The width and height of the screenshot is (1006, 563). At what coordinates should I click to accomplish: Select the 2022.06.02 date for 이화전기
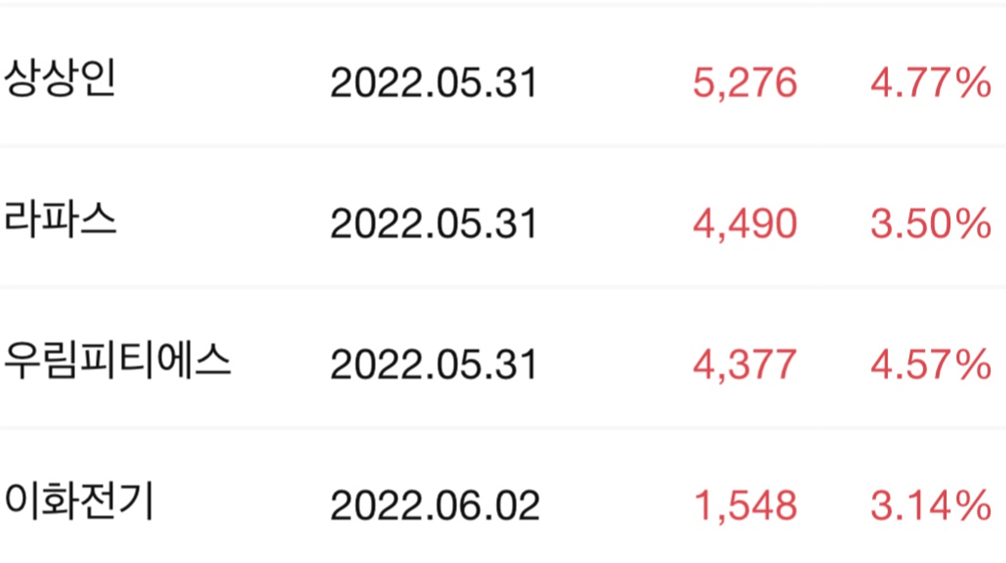[435, 507]
